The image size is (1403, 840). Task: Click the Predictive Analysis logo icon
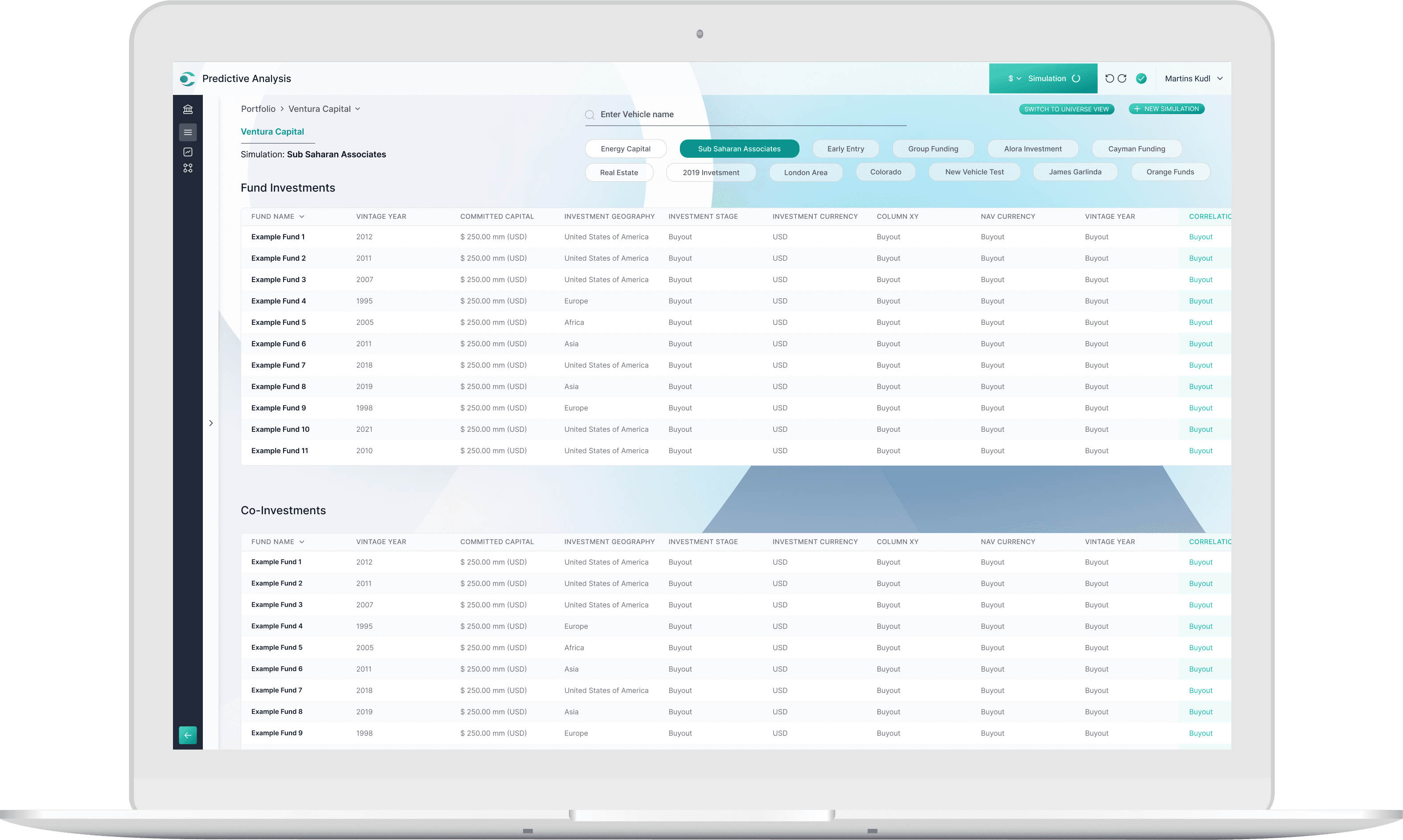point(187,79)
